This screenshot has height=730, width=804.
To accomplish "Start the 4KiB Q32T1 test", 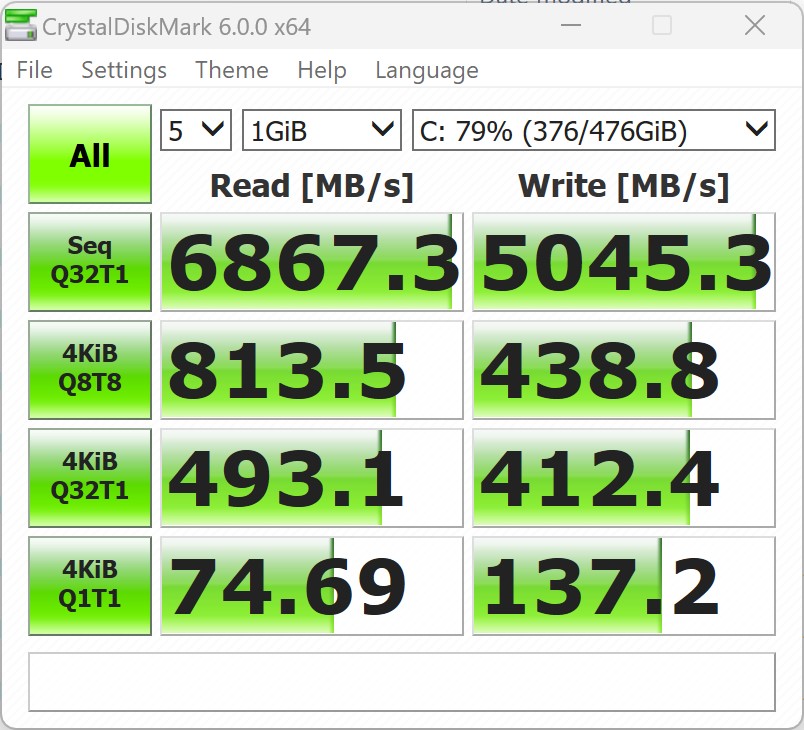I will (x=90, y=478).
